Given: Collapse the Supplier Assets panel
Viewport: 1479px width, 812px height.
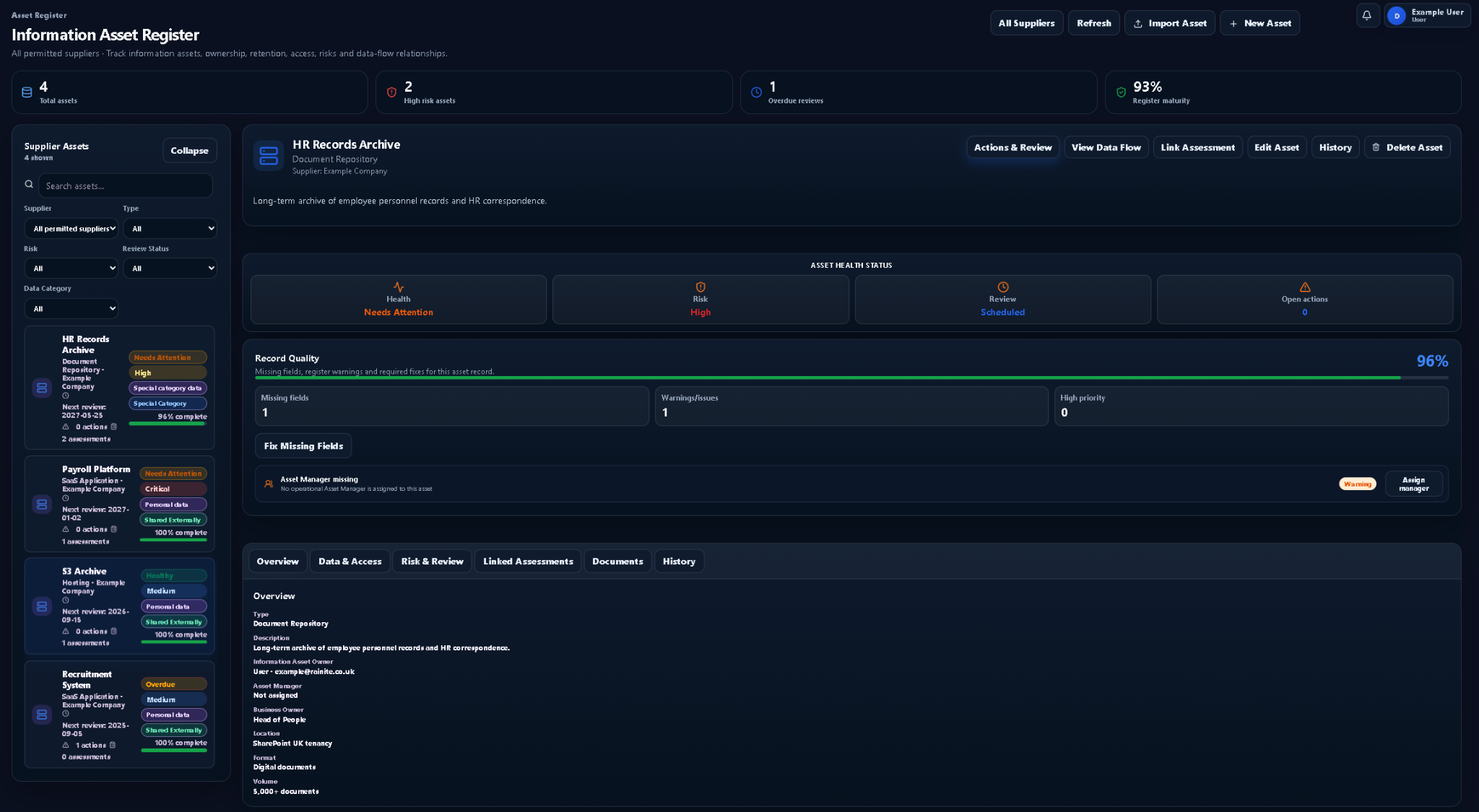Looking at the screenshot, I should pyautogui.click(x=189, y=150).
